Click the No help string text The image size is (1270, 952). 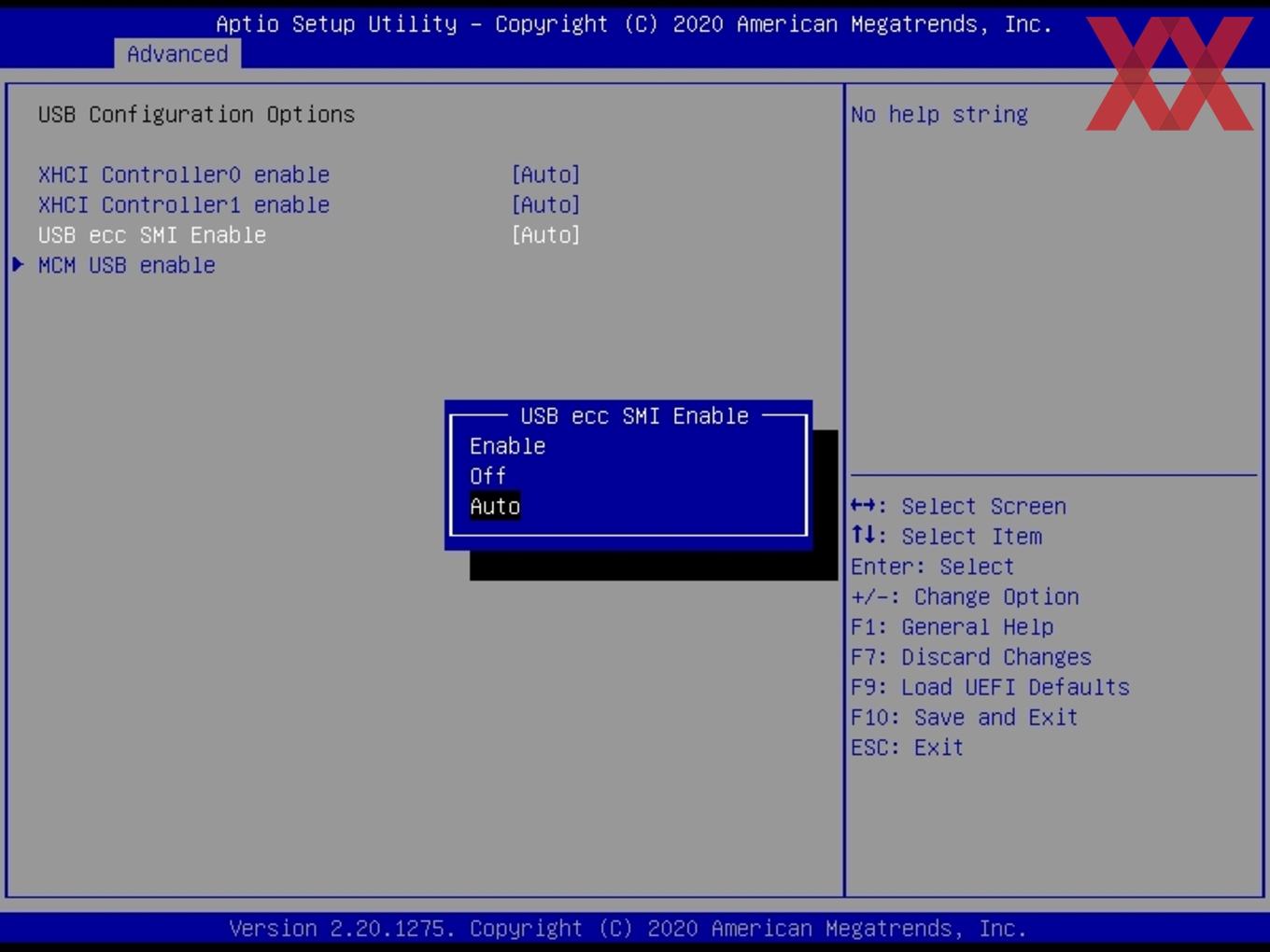[x=939, y=115]
